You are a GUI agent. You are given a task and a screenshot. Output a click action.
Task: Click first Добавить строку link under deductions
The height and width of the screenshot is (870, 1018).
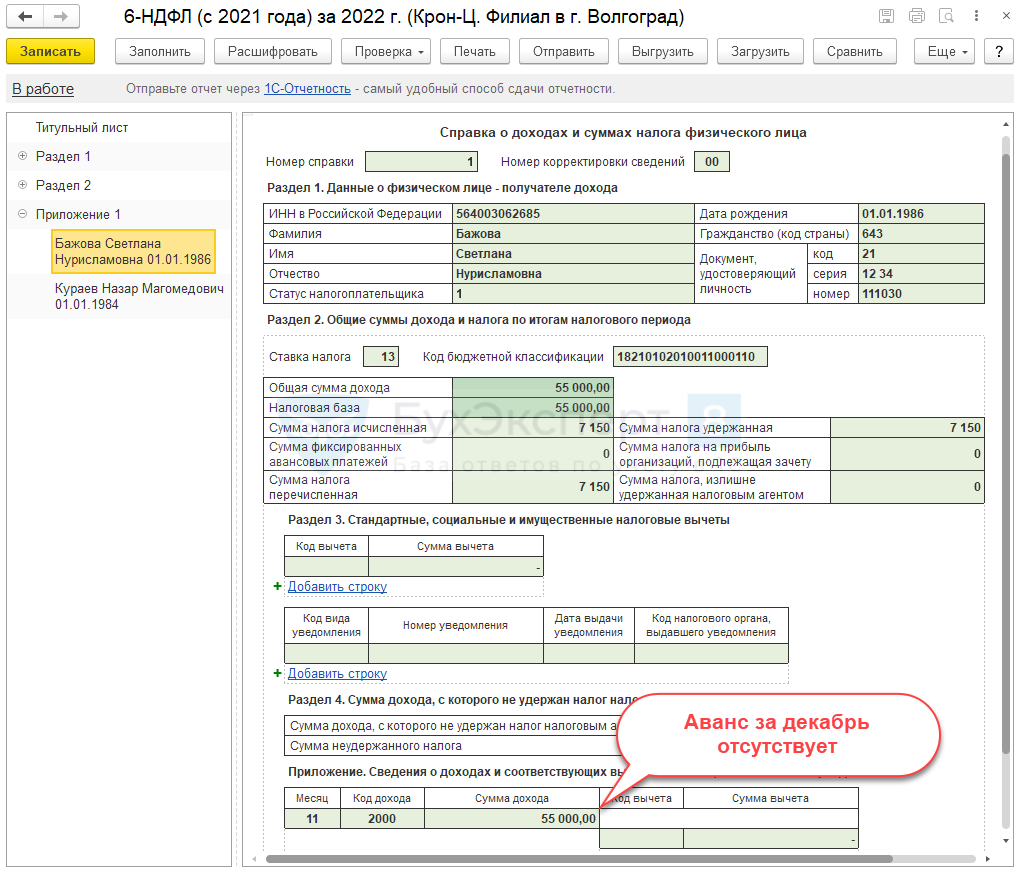click(337, 586)
